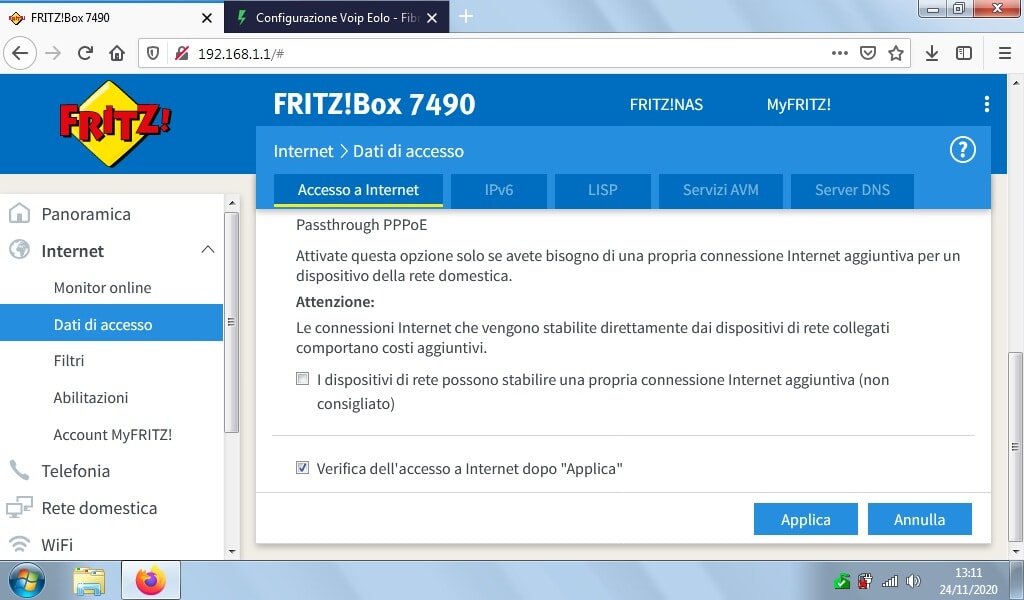Viewport: 1024px width, 600px height.
Task: Click the Rete domestica computers icon
Action: [x=20, y=508]
